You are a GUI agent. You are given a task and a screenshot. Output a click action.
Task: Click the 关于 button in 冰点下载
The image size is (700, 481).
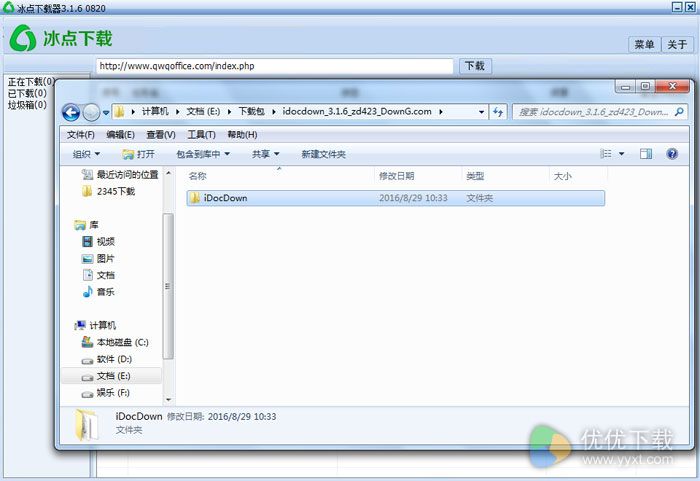pos(677,45)
